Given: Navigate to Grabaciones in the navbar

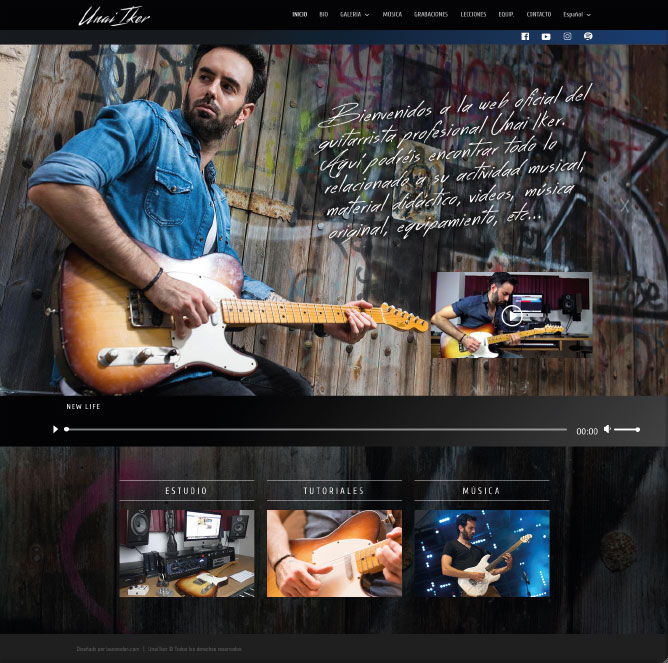Looking at the screenshot, I should pos(431,15).
